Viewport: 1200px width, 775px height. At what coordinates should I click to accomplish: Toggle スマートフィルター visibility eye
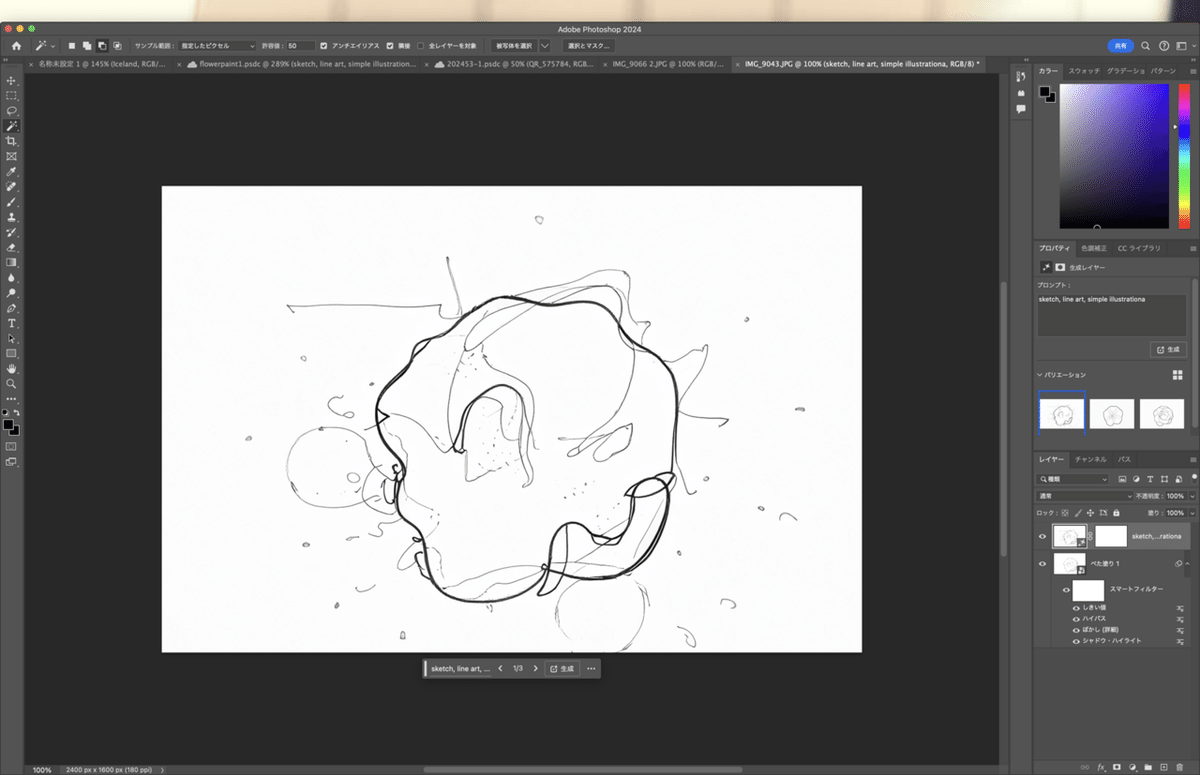pyautogui.click(x=1066, y=590)
